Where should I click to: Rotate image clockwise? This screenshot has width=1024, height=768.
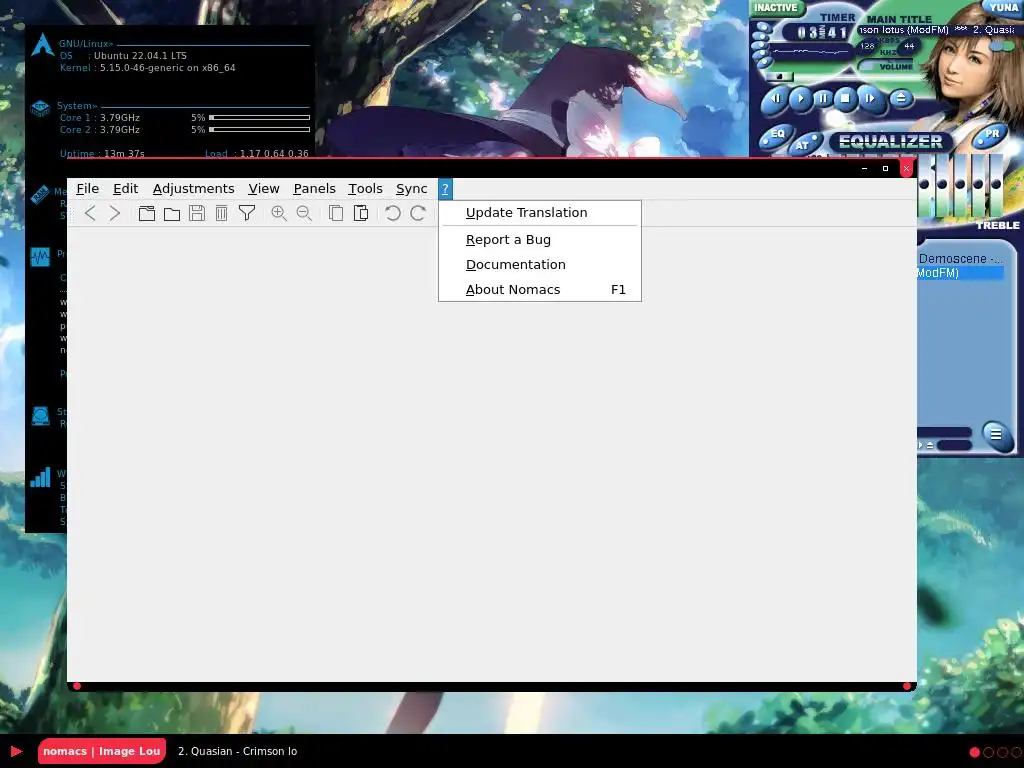[x=418, y=213]
